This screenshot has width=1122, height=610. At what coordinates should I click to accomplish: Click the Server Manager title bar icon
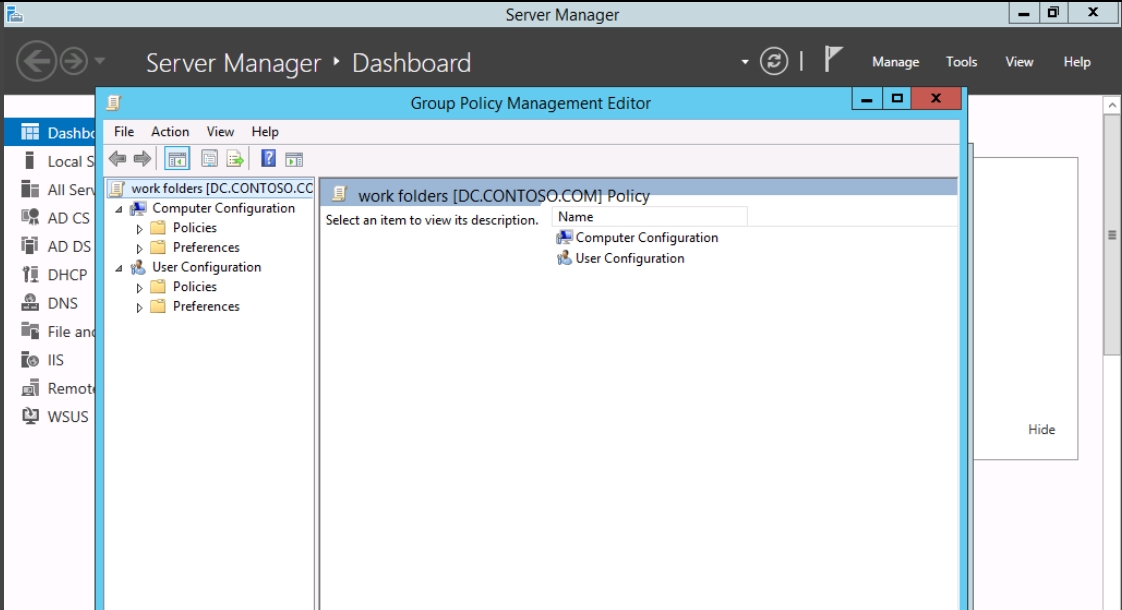click(14, 14)
